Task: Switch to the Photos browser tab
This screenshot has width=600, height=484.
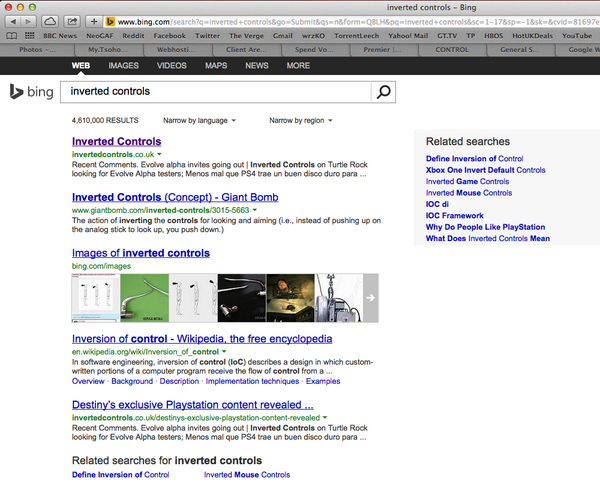Action: (x=37, y=50)
